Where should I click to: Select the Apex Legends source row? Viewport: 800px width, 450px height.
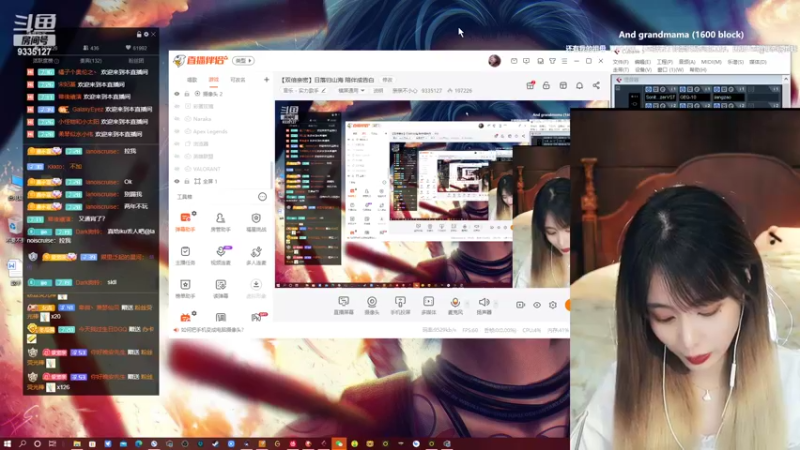pos(221,131)
